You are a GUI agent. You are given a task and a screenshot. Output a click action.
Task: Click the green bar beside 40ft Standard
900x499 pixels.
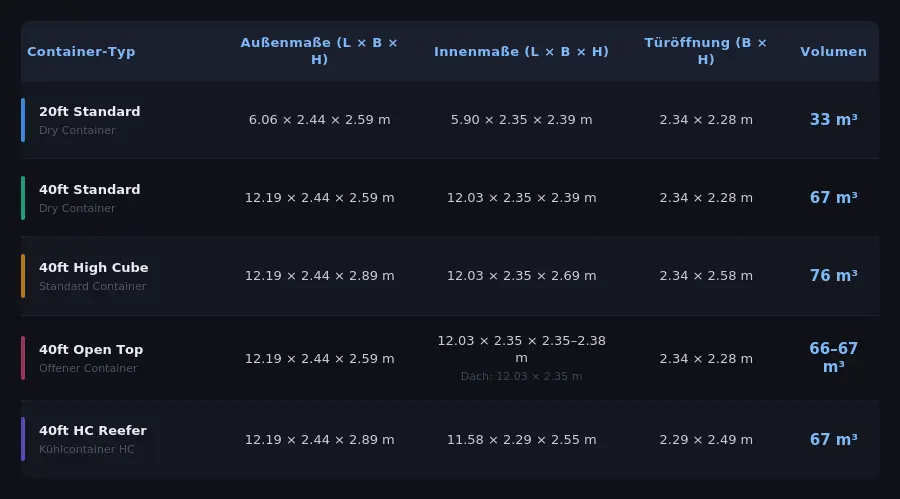[23, 198]
